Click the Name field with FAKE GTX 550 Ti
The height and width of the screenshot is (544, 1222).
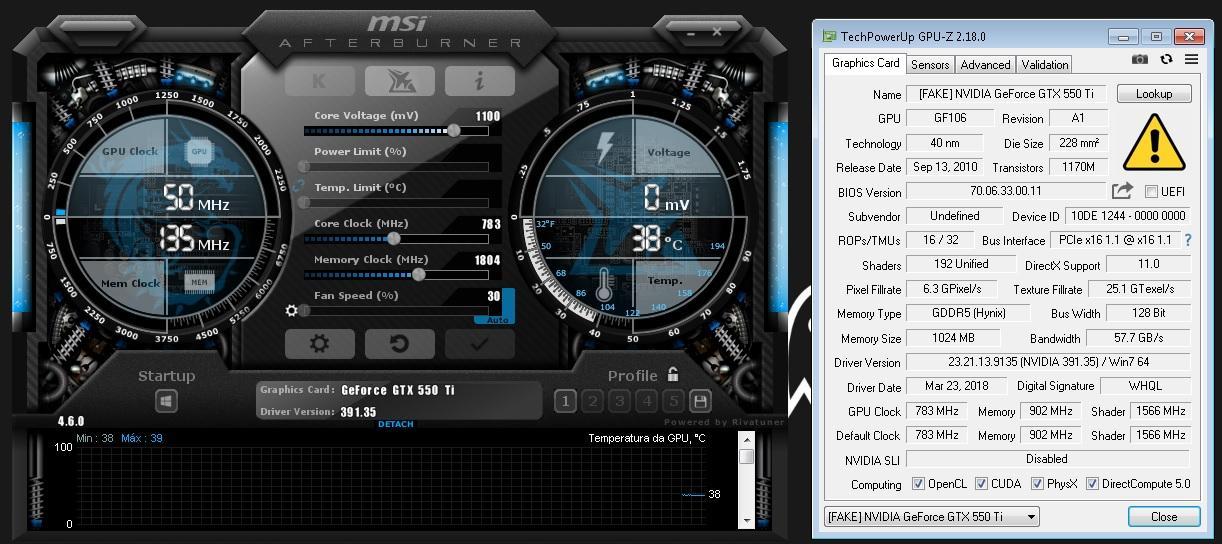point(1006,94)
